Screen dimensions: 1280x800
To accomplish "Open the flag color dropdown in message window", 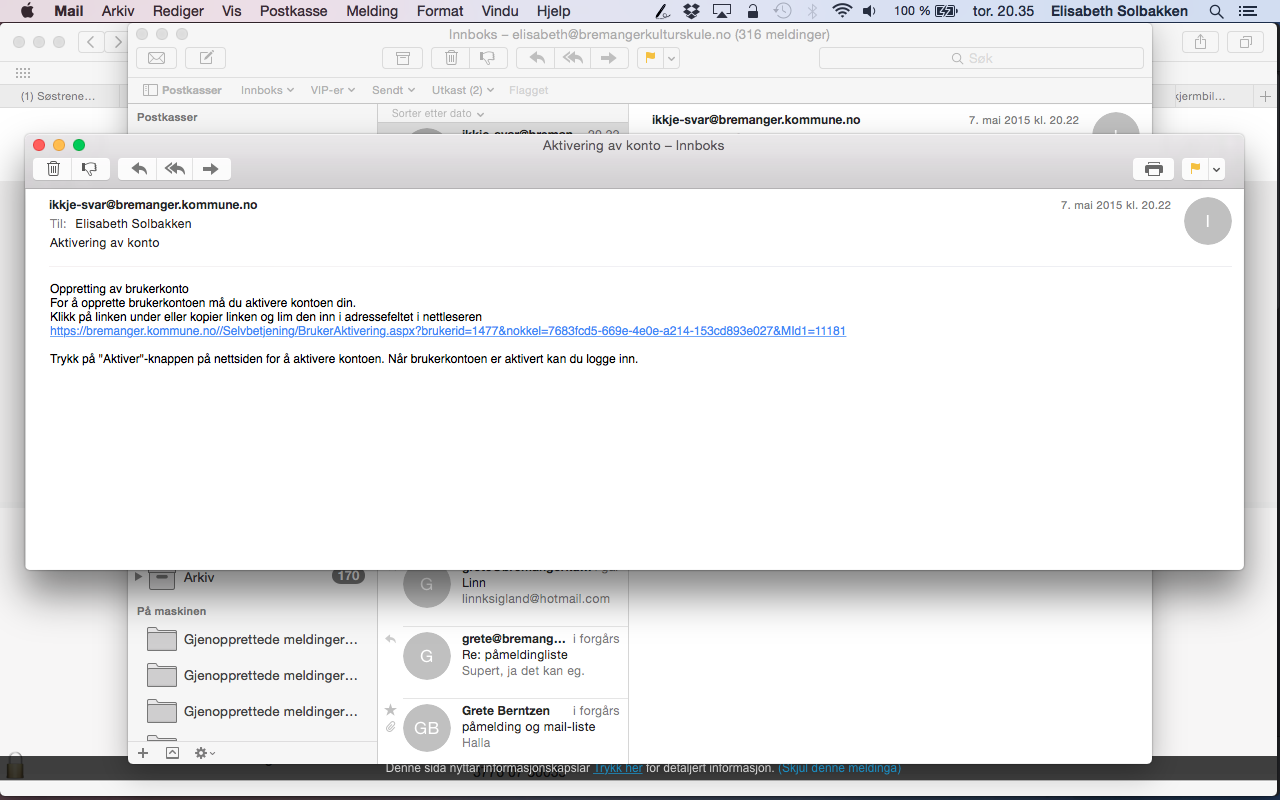I will (x=1216, y=169).
